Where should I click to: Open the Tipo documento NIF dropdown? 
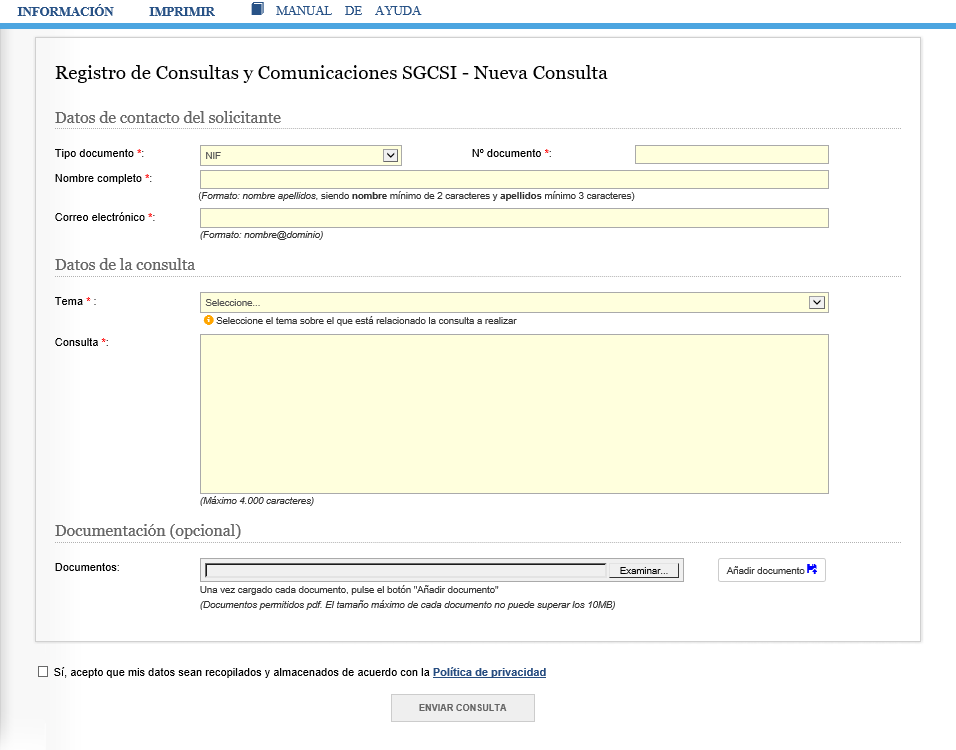[291, 155]
